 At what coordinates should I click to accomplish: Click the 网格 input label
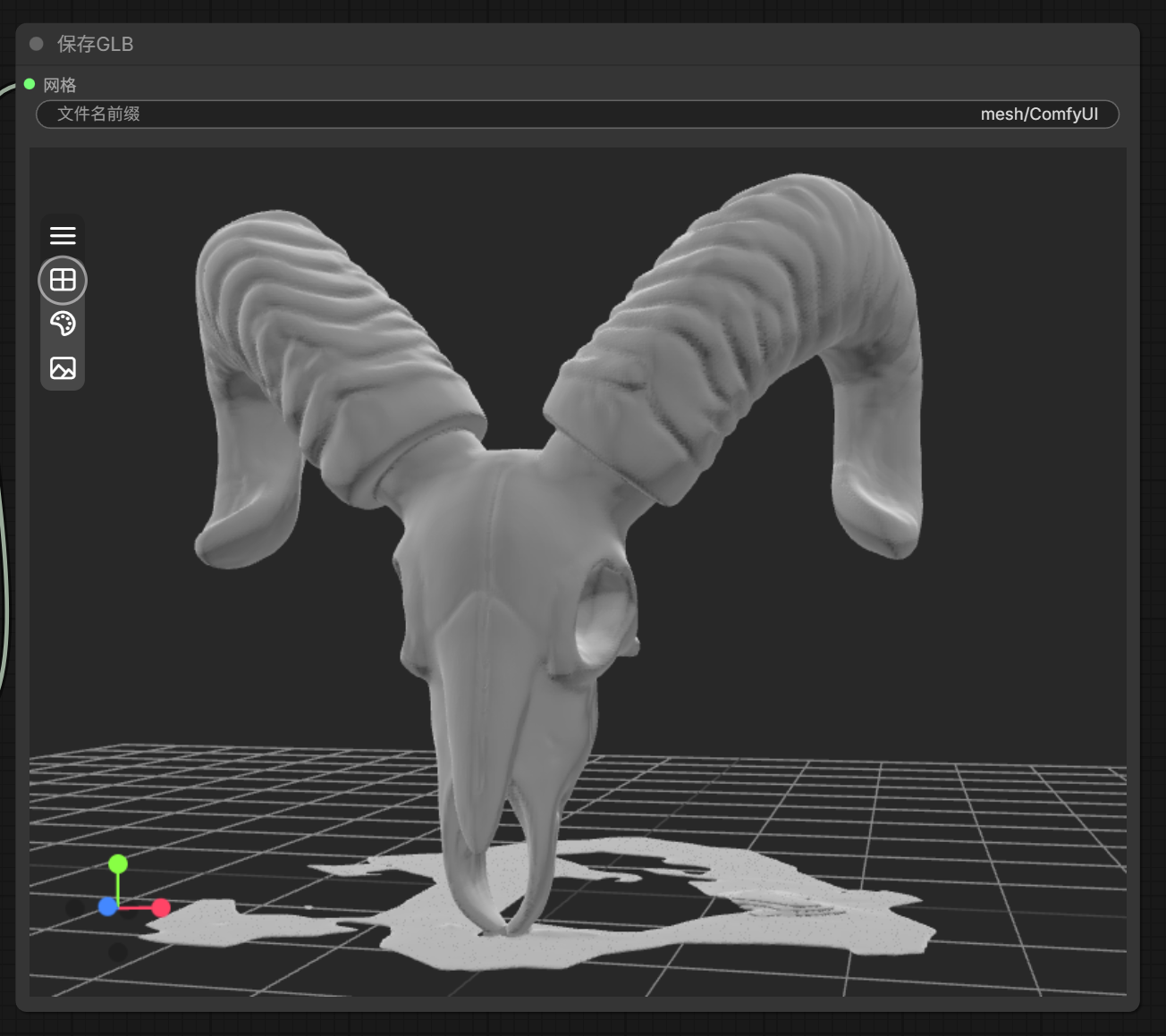60,85
